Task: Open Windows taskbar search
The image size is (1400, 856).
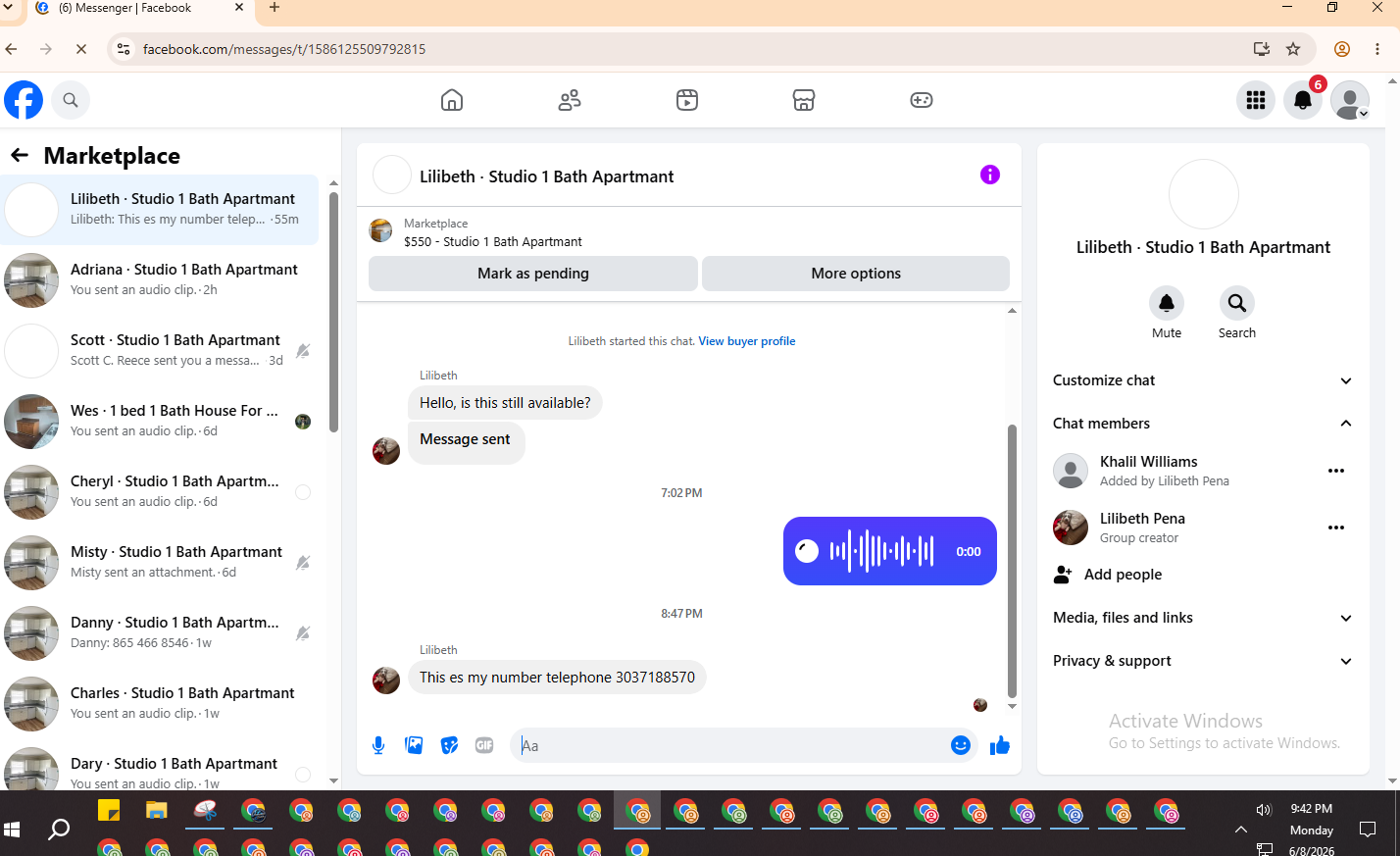Action: 60,830
